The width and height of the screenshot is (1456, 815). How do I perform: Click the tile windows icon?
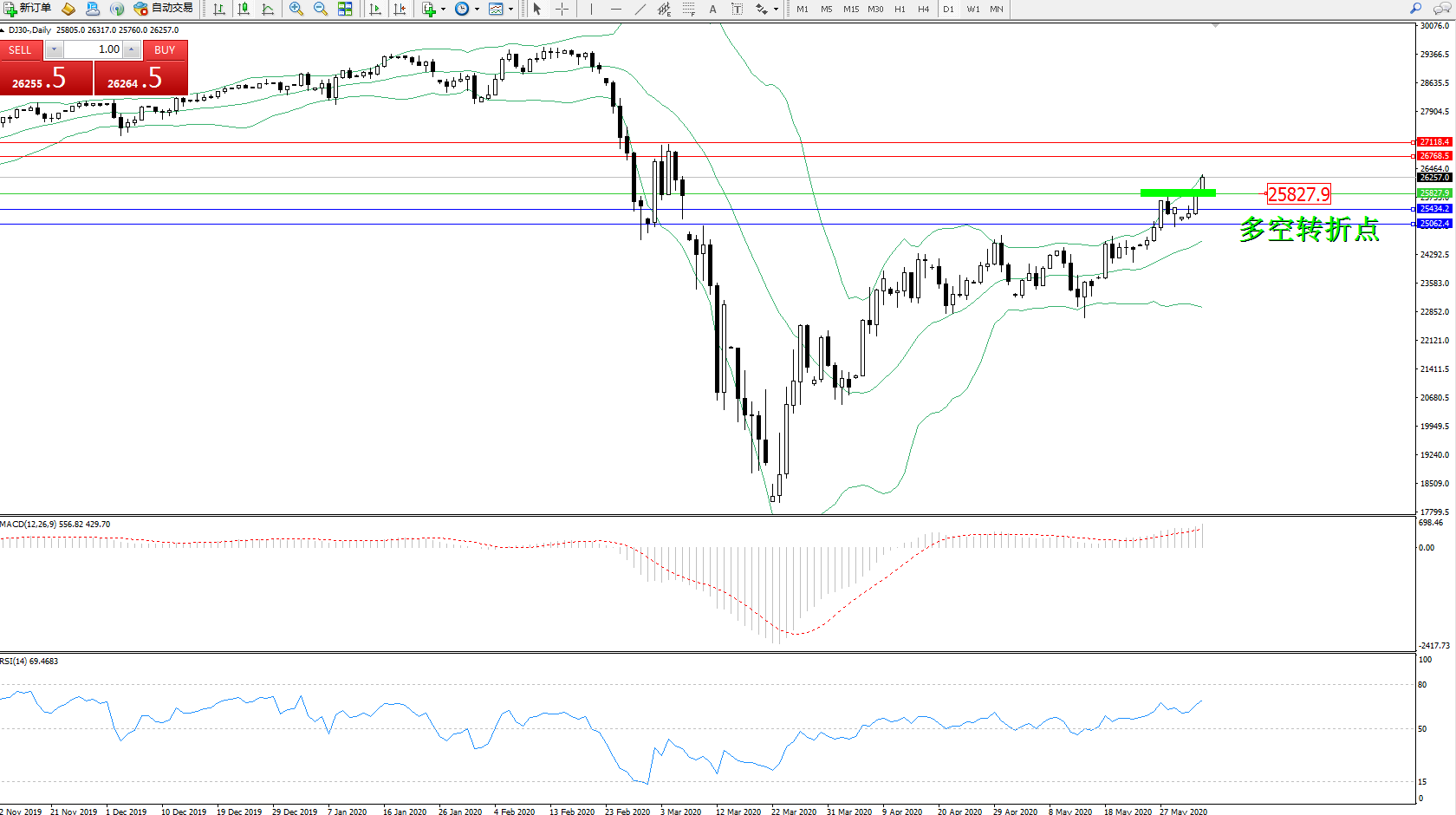pos(345,9)
